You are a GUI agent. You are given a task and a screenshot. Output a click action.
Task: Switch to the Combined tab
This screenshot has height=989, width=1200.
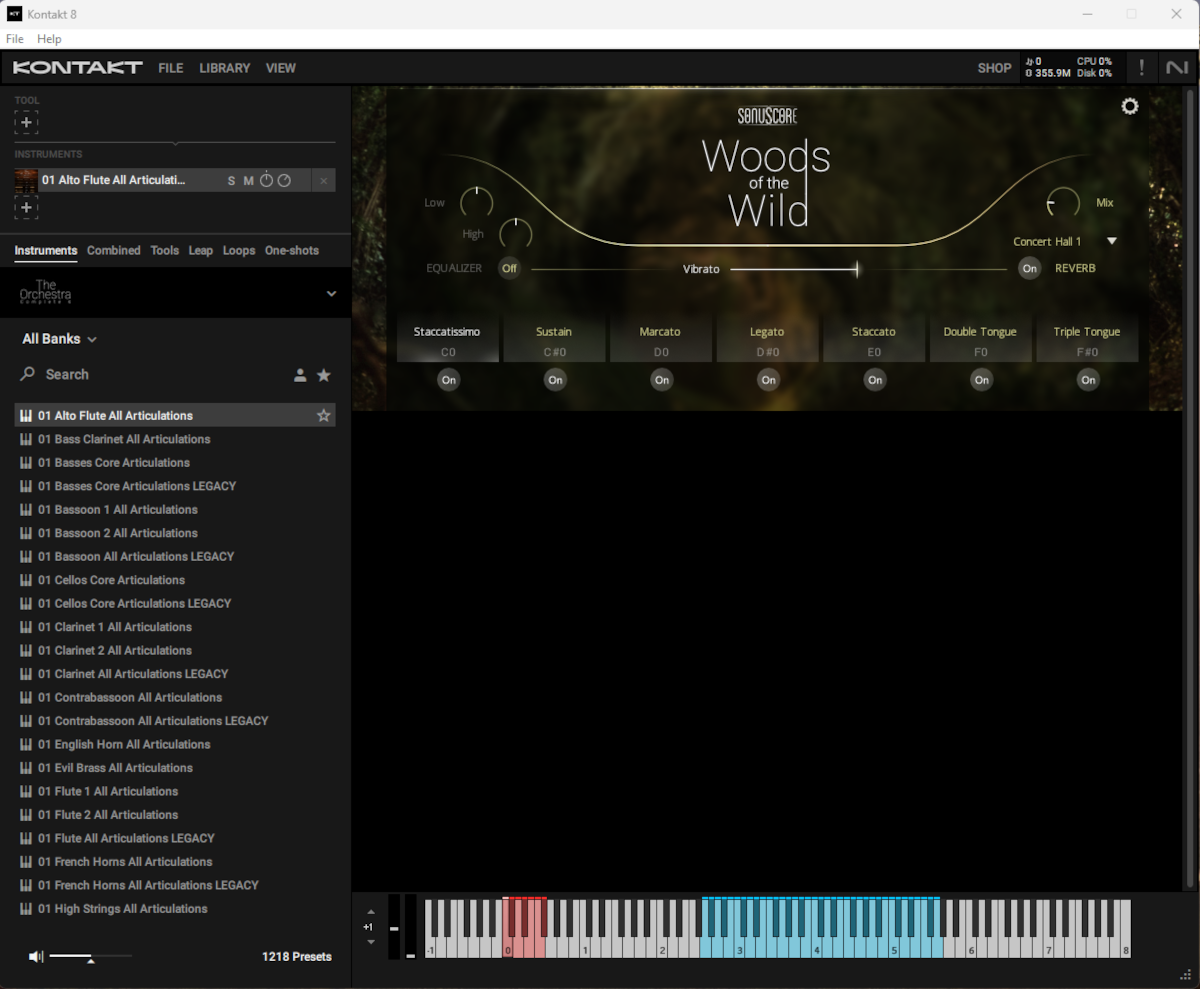[114, 250]
